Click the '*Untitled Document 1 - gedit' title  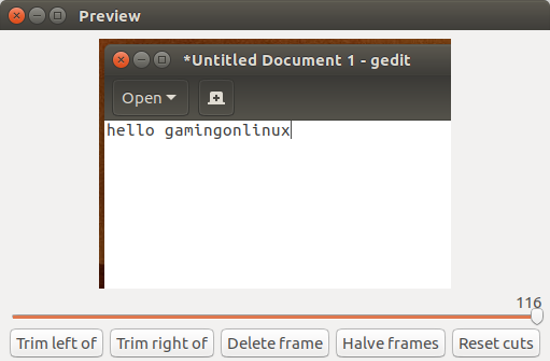297,60
